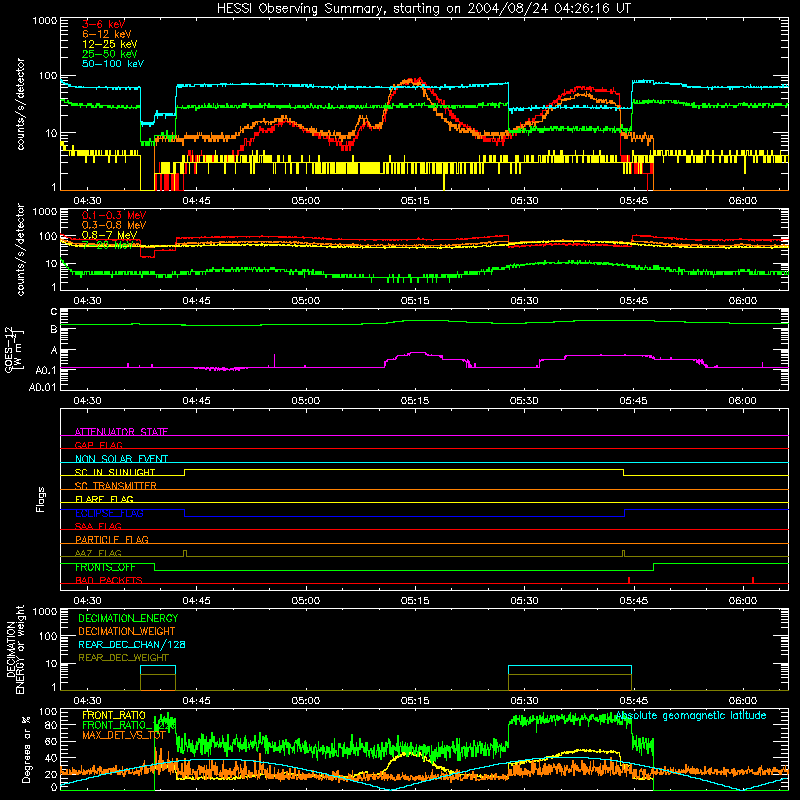Click the 0.3-0.8 MeV legend label

click(114, 225)
